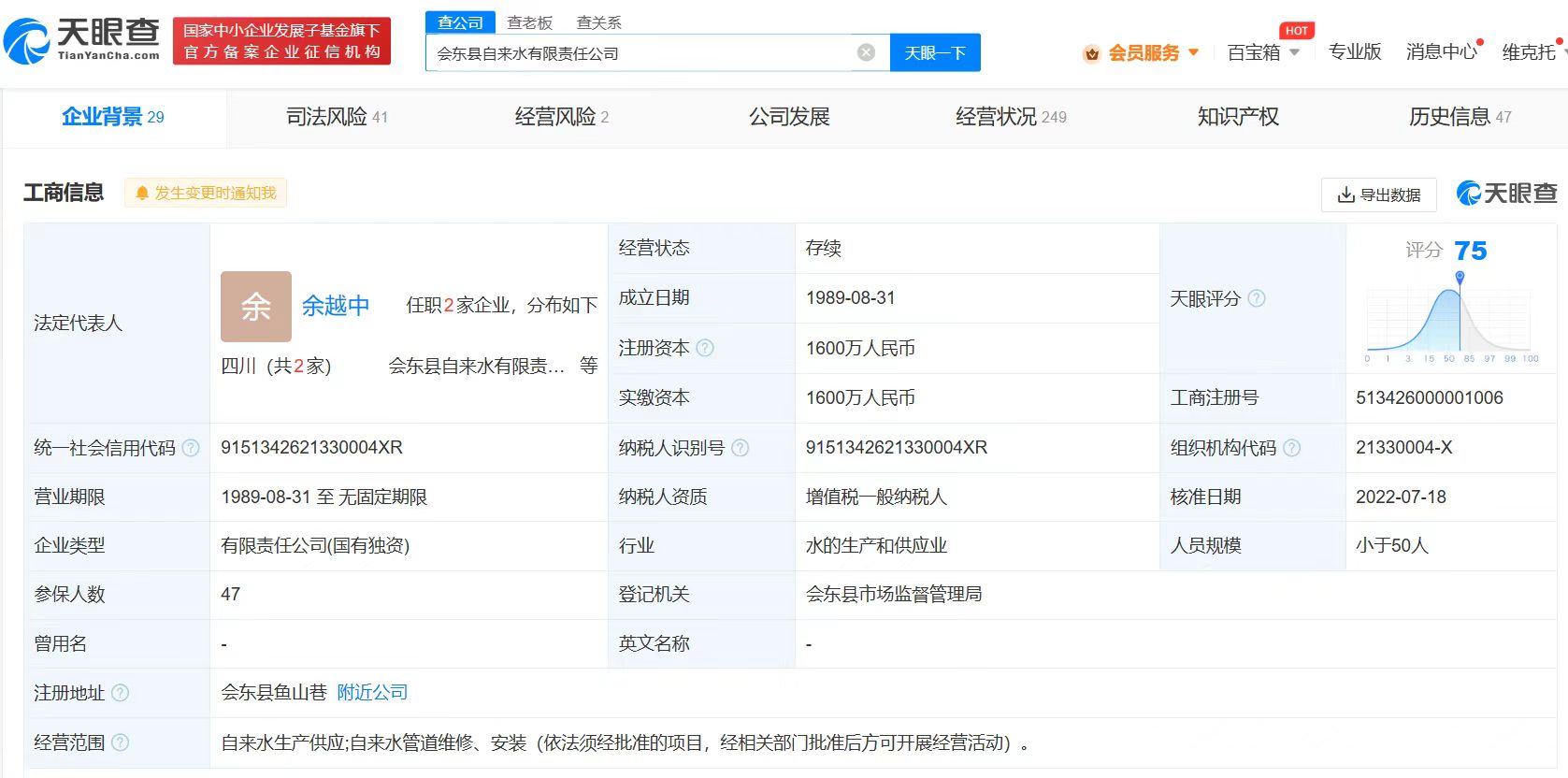This screenshot has width=1568, height=778.
Task: Click 发生变更时通知我 notification button
Action: [206, 193]
